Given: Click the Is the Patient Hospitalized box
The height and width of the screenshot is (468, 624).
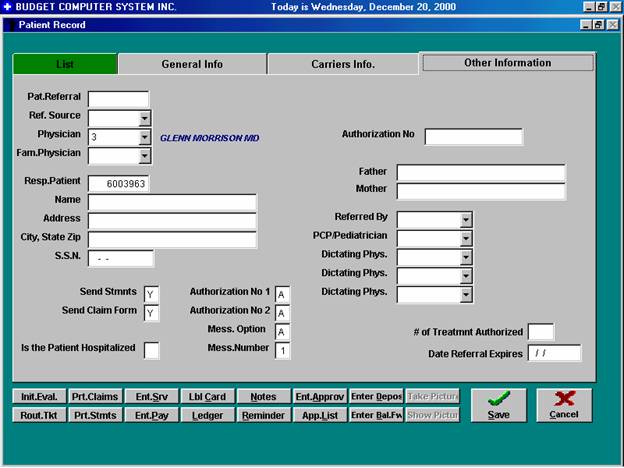Looking at the screenshot, I should [151, 350].
